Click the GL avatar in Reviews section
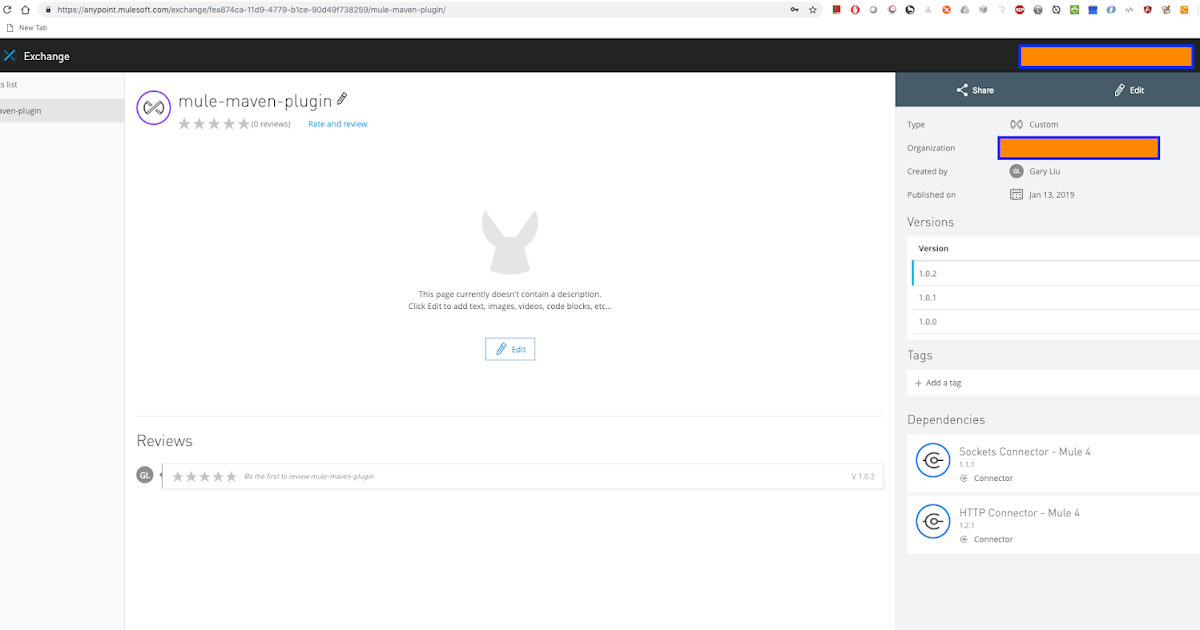This screenshot has width=1200, height=630. pyautogui.click(x=145, y=475)
